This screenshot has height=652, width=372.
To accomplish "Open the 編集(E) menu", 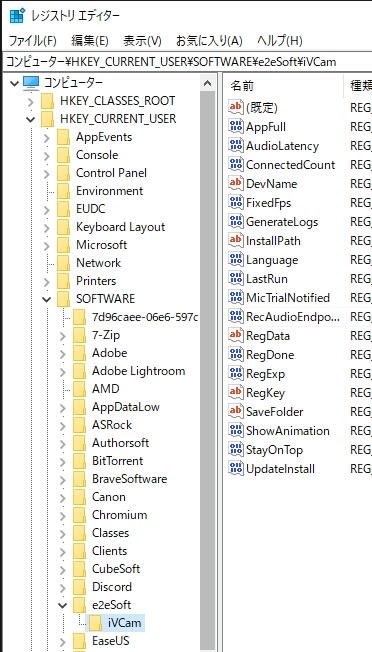I will (90, 41).
